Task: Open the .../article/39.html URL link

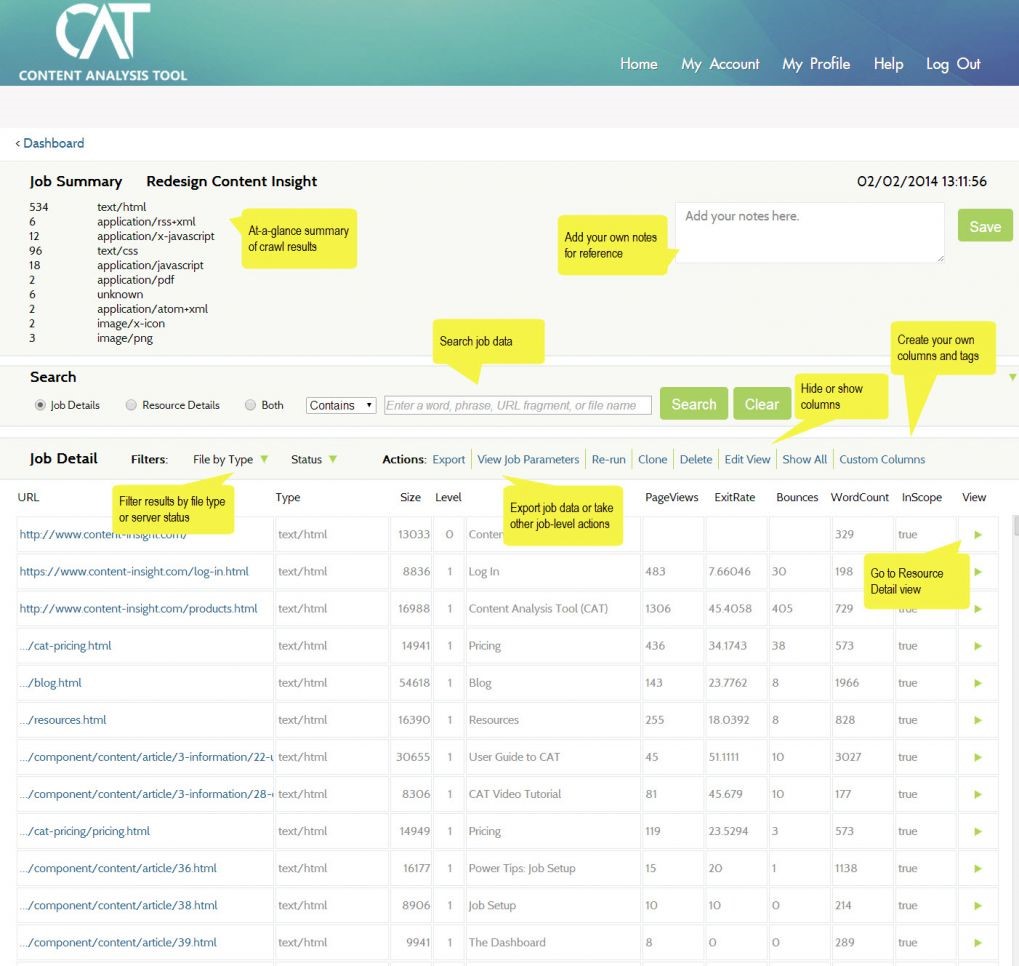Action: click(x=118, y=942)
